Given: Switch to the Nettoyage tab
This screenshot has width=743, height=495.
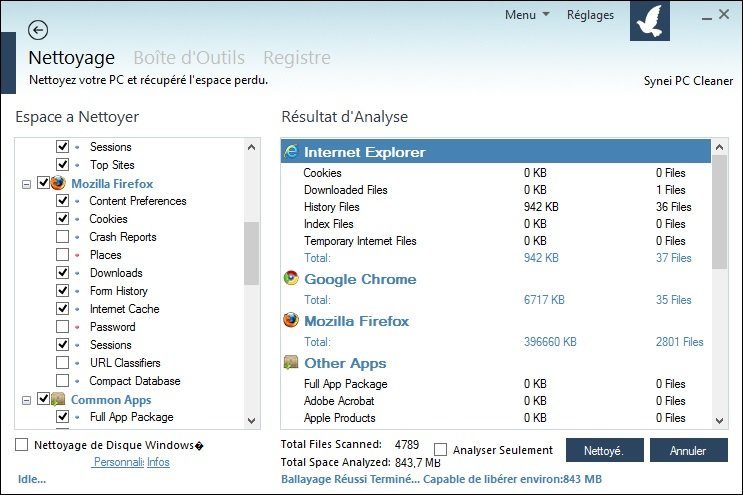Looking at the screenshot, I should pyautogui.click(x=72, y=58).
